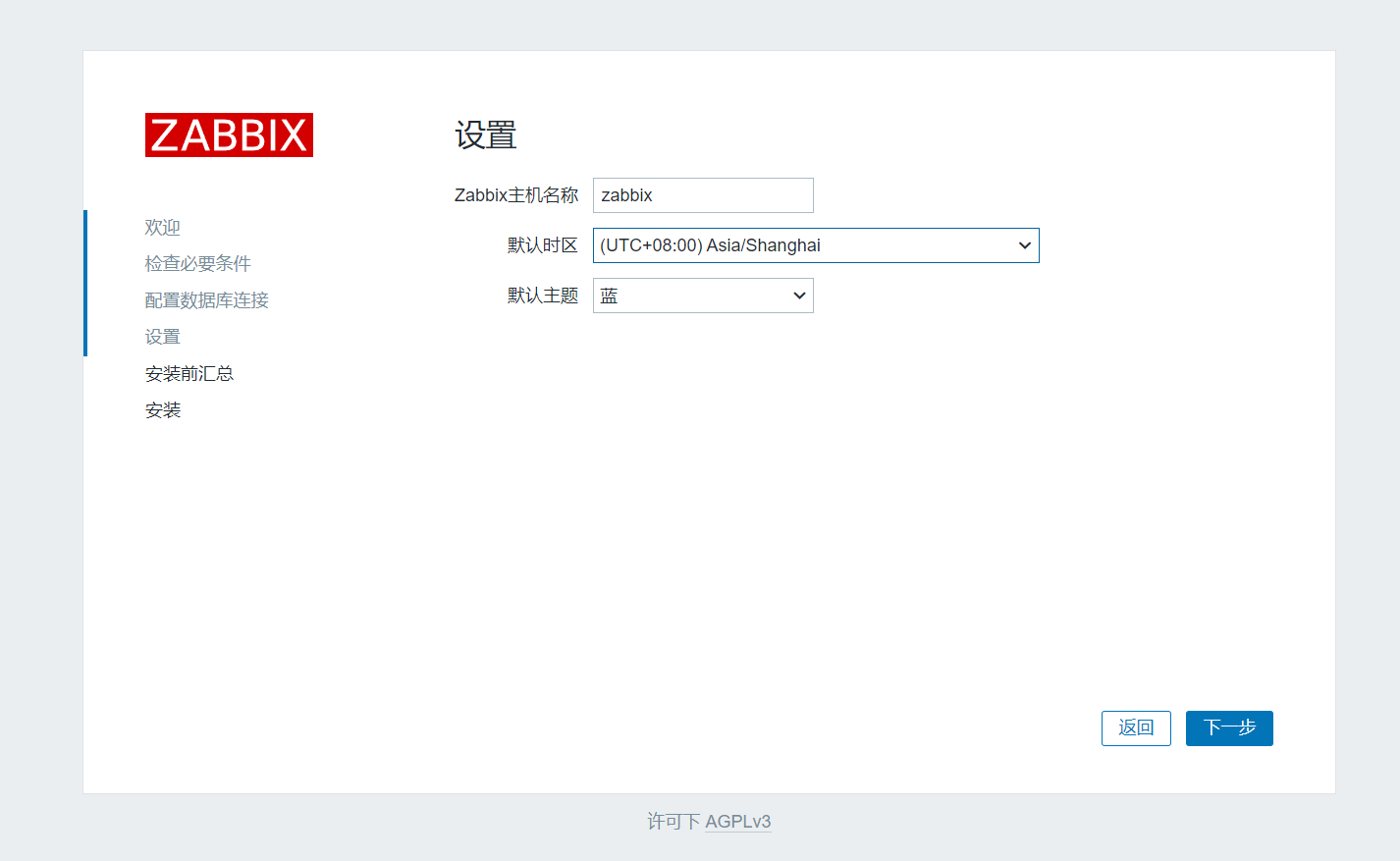Click the 默认主题 label
Screen dimensions: 1400x861
(x=543, y=296)
